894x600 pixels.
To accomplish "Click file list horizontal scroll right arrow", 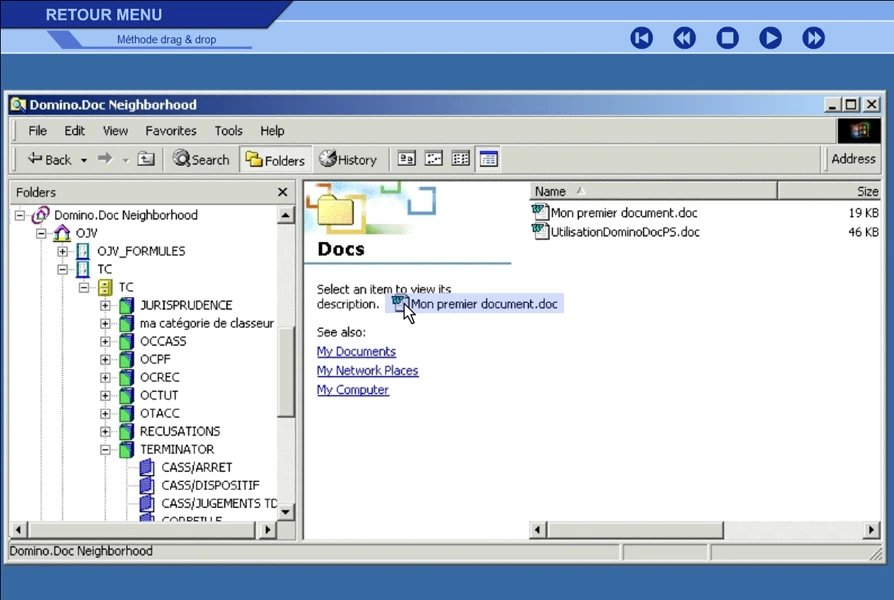I will 871,530.
